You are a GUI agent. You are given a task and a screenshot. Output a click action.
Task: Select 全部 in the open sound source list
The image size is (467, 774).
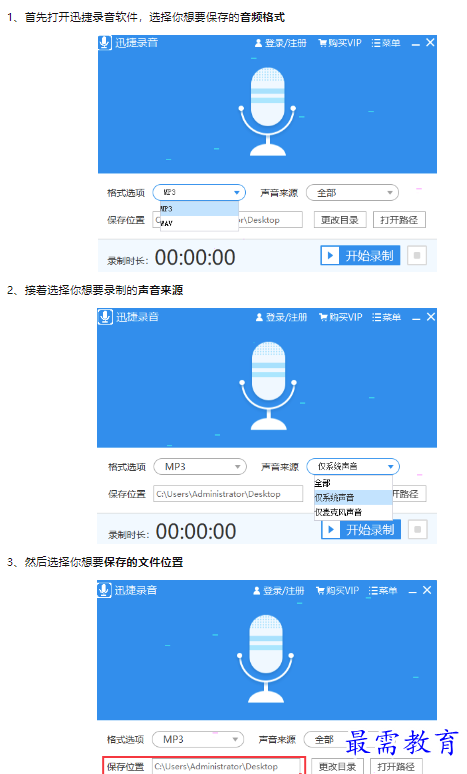pyautogui.click(x=353, y=483)
